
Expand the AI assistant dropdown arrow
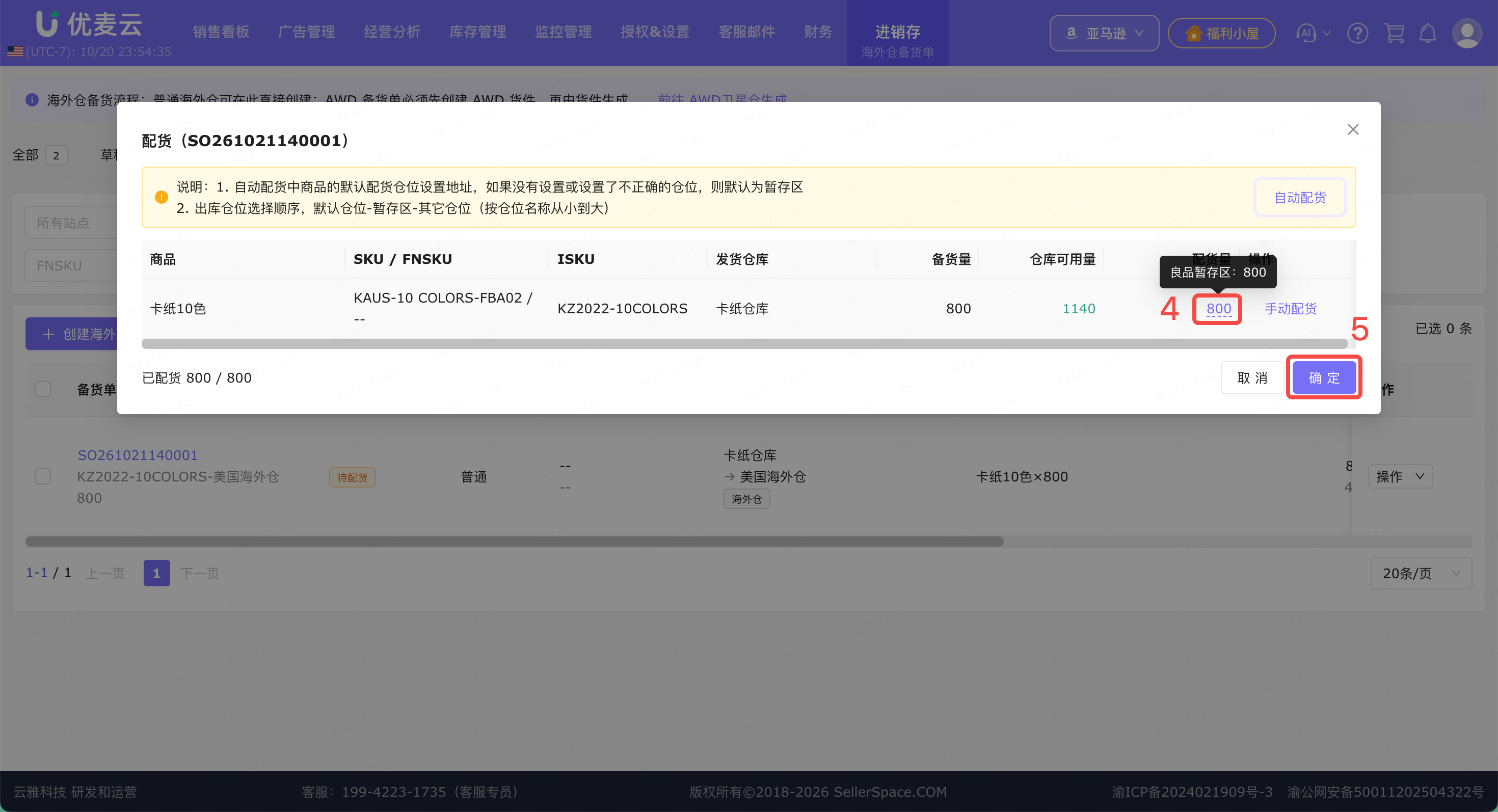(x=1326, y=33)
